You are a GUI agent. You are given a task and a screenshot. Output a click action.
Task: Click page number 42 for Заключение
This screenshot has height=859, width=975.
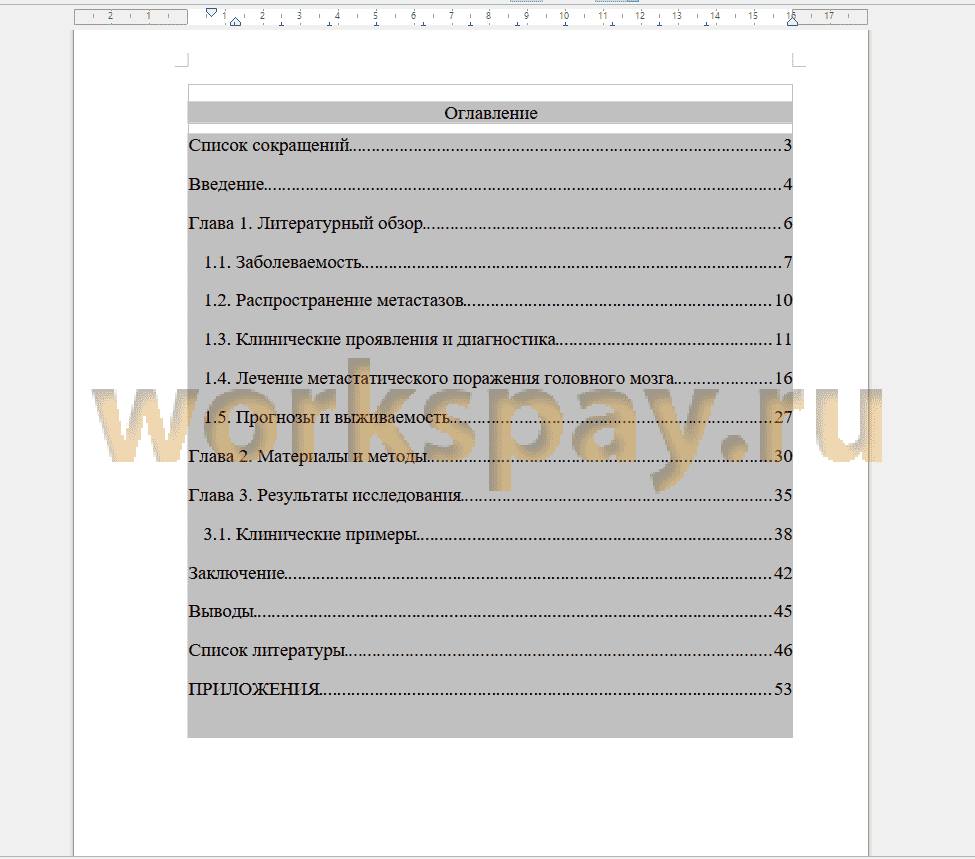click(783, 573)
